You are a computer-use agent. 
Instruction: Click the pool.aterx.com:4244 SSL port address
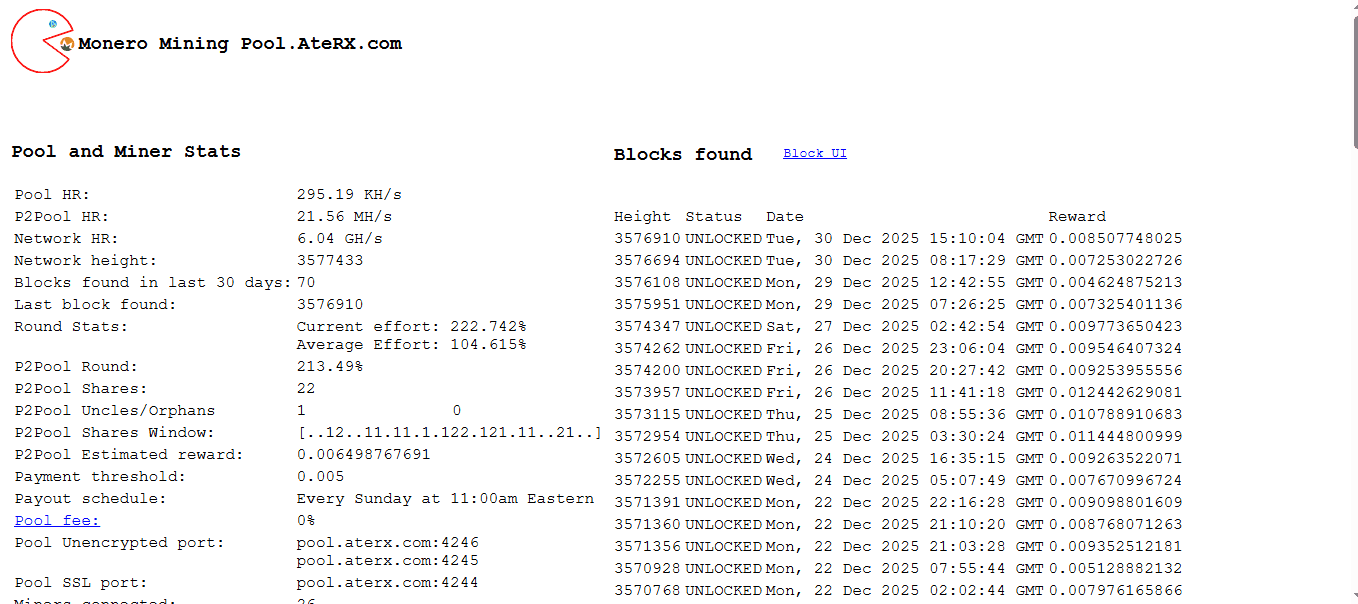(387, 582)
